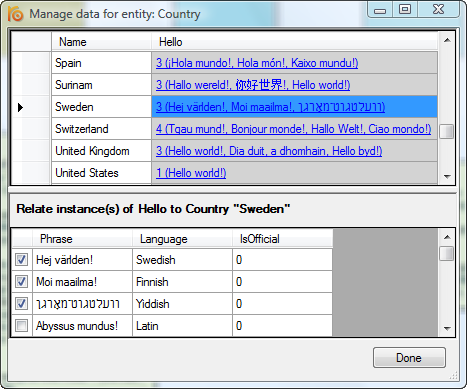Image resolution: width=467 pixels, height=389 pixels.
Task: Click down arrow of country grid scrollbar
Action: pos(447,177)
